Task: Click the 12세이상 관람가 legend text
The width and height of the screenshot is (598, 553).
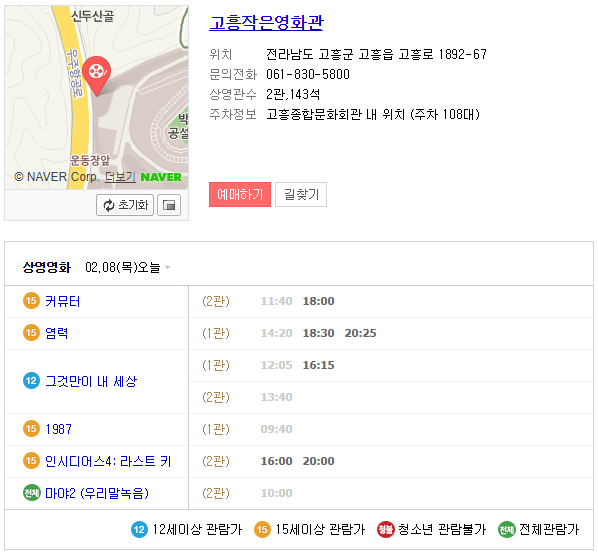Action: tap(197, 530)
